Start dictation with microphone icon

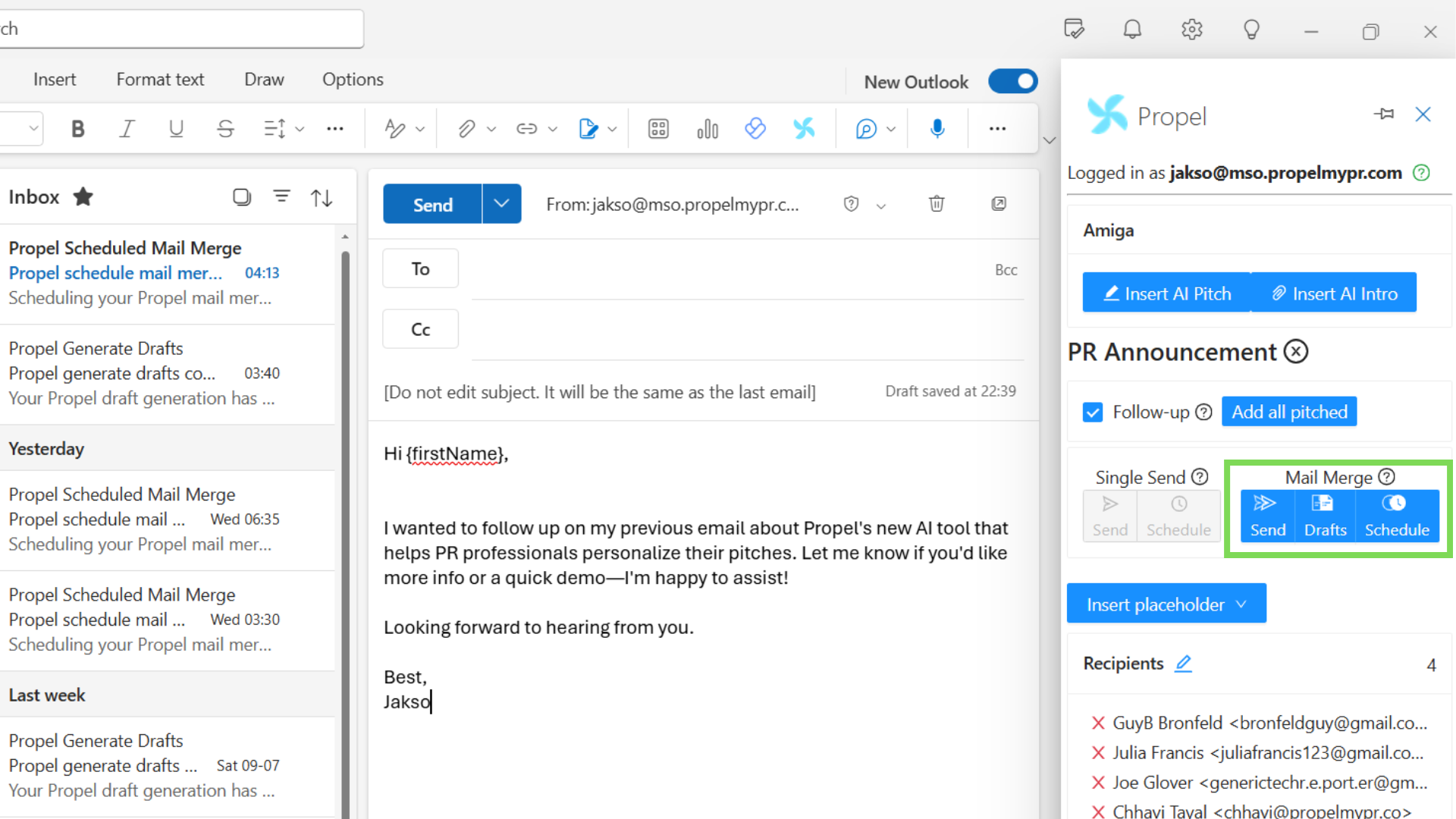coord(937,129)
